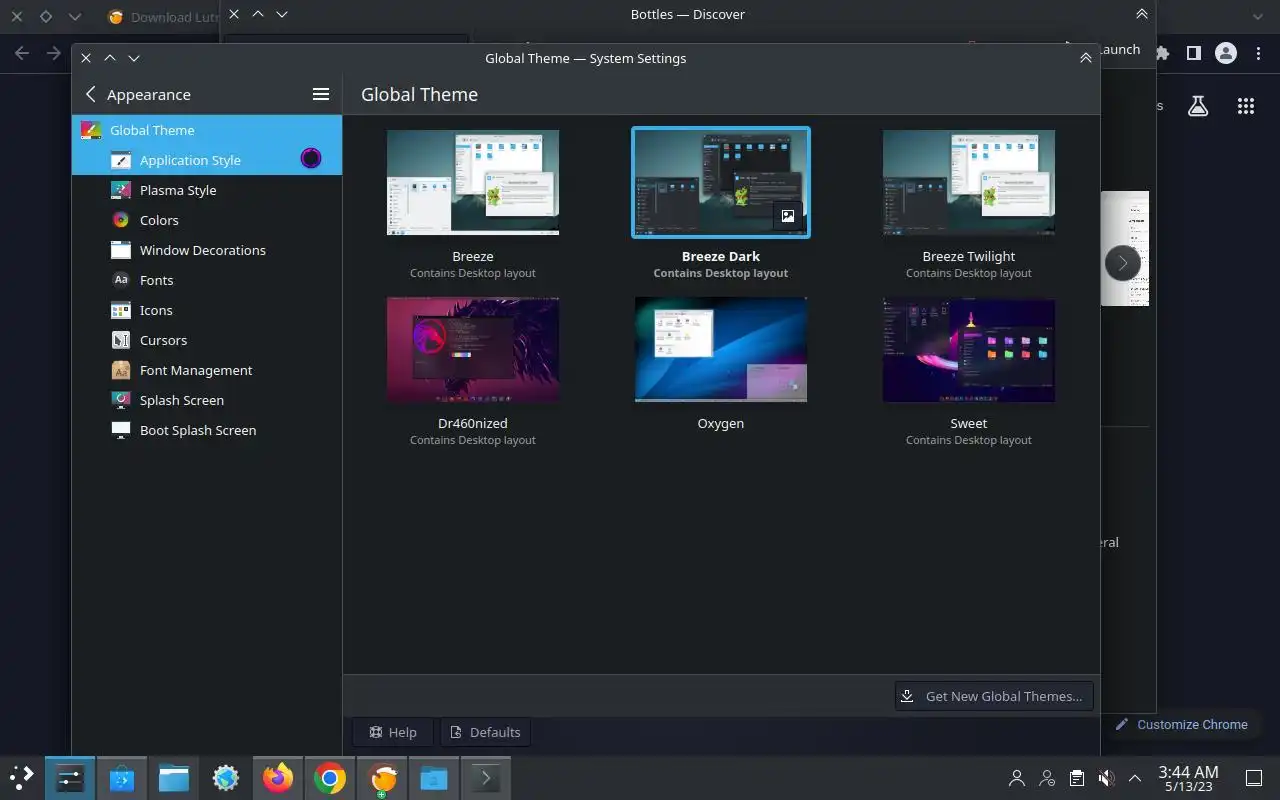Click the muted volume tray icon
The height and width of the screenshot is (800, 1280).
(x=1106, y=778)
